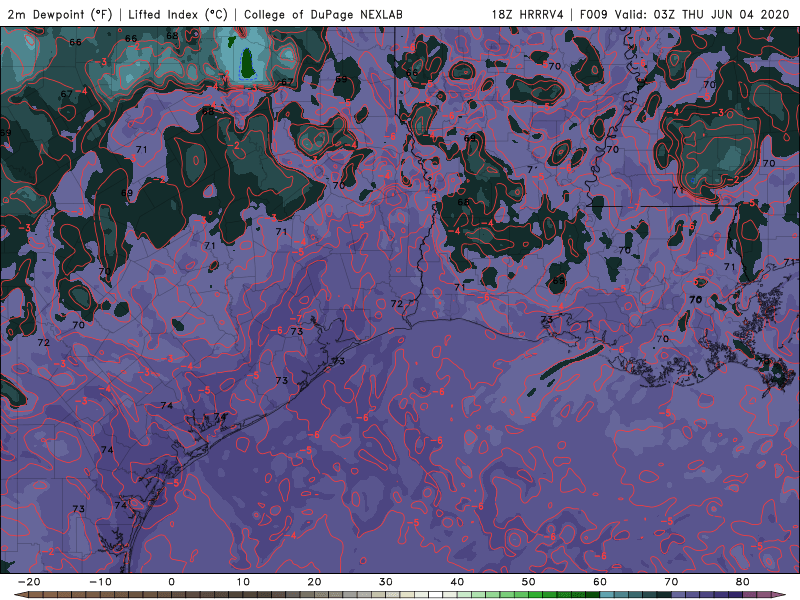Click the "-20" color scale label
The height and width of the screenshot is (600, 800).
coord(29,582)
